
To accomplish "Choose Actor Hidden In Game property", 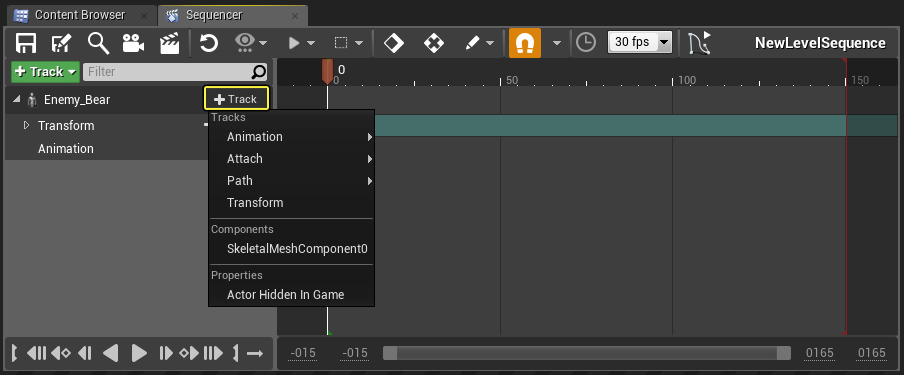I will click(291, 295).
